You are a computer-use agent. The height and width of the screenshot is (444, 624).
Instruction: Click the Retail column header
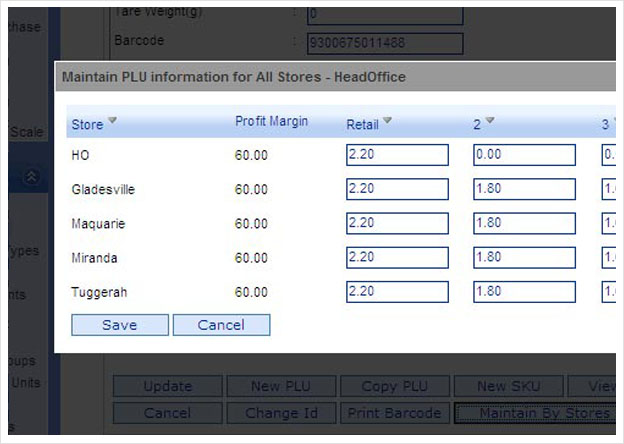coord(362,125)
